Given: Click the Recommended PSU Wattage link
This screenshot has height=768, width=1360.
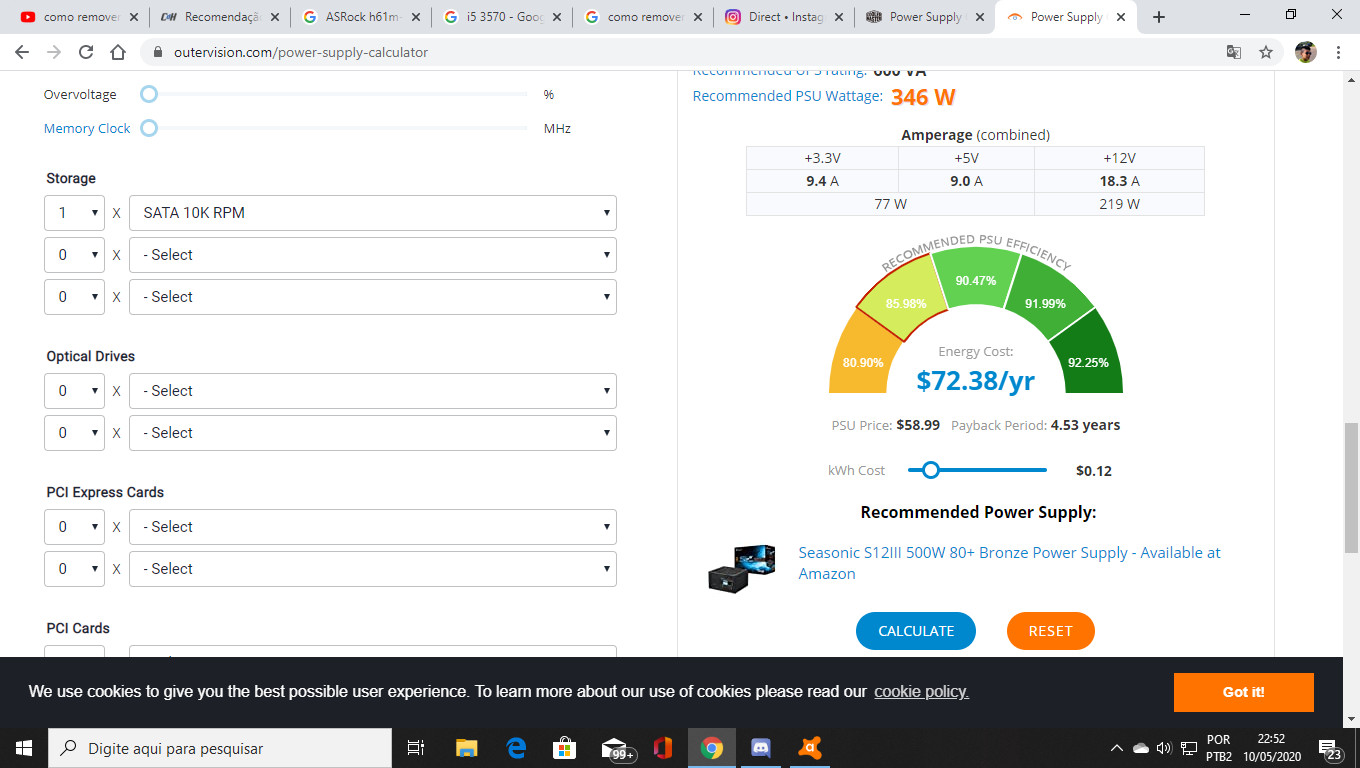Looking at the screenshot, I should [x=788, y=96].
